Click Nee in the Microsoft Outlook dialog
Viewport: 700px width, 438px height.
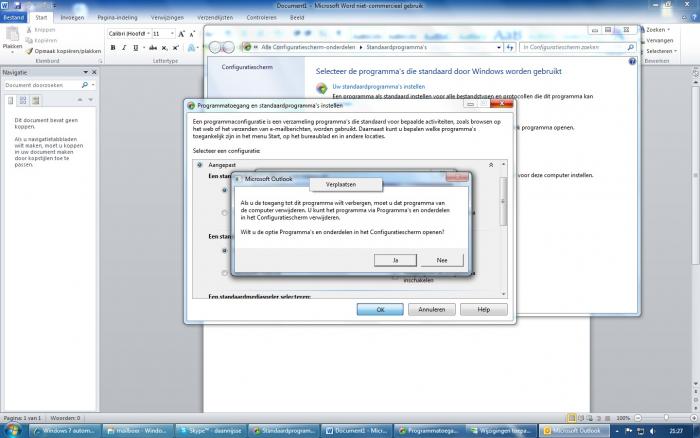[x=442, y=260]
